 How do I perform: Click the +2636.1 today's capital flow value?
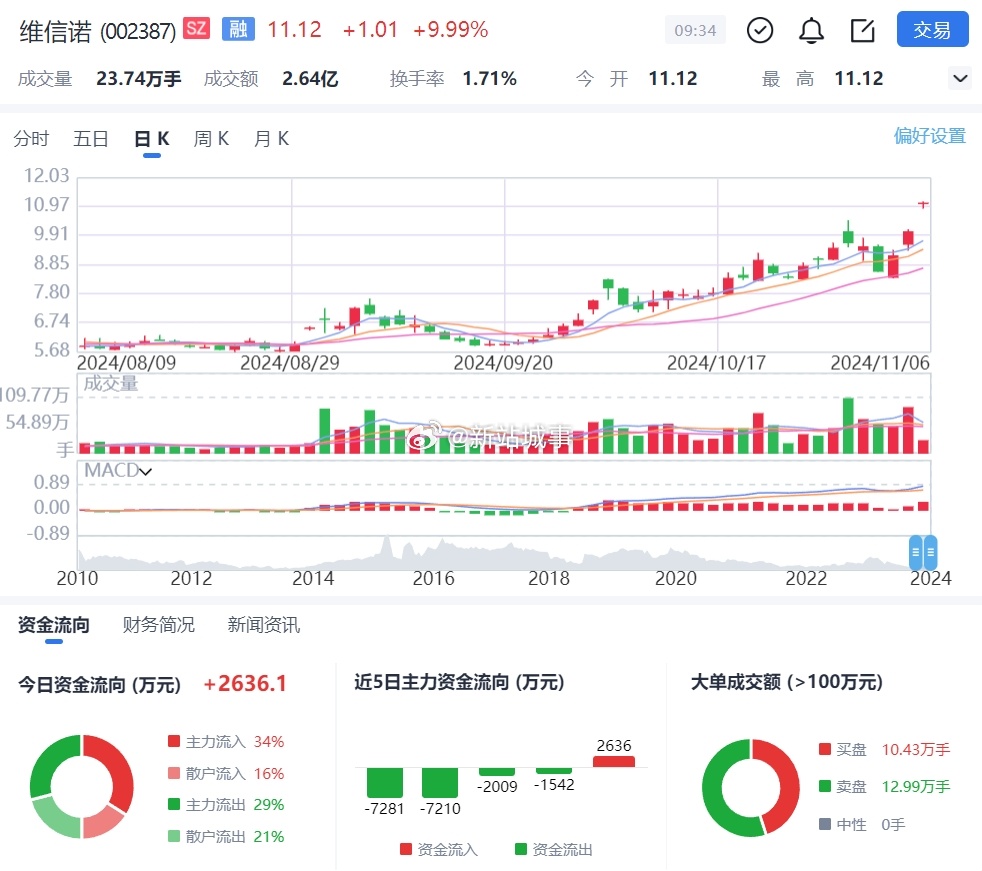(x=245, y=683)
